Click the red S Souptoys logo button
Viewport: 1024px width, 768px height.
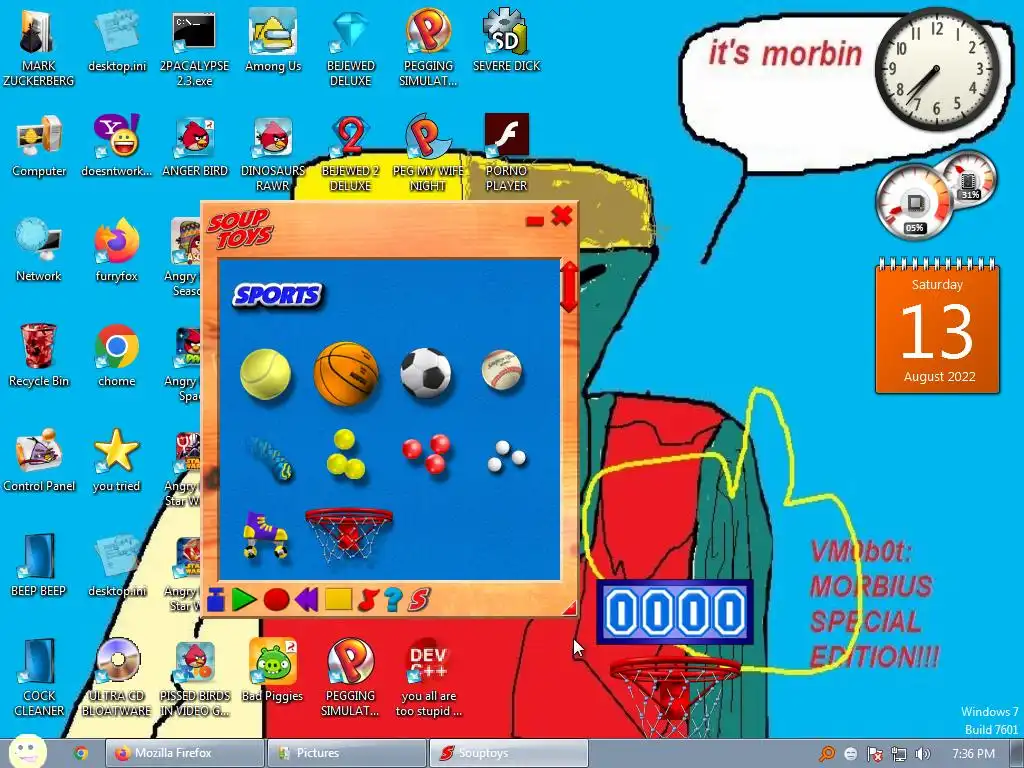tap(419, 599)
